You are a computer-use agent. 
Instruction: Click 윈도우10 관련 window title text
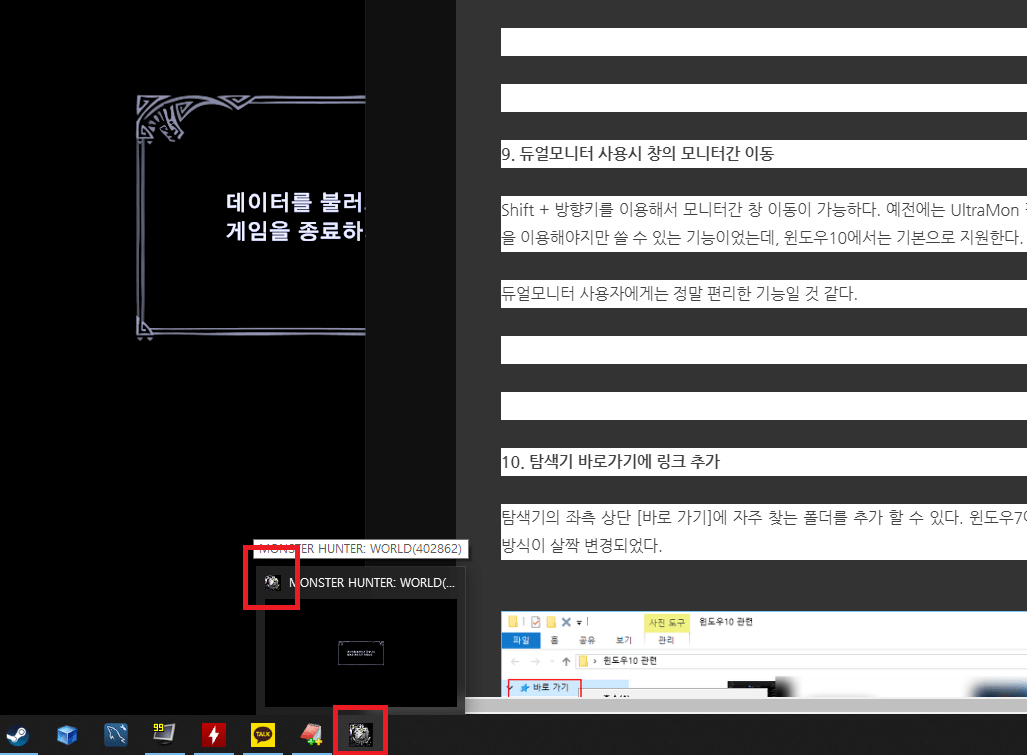(726, 621)
